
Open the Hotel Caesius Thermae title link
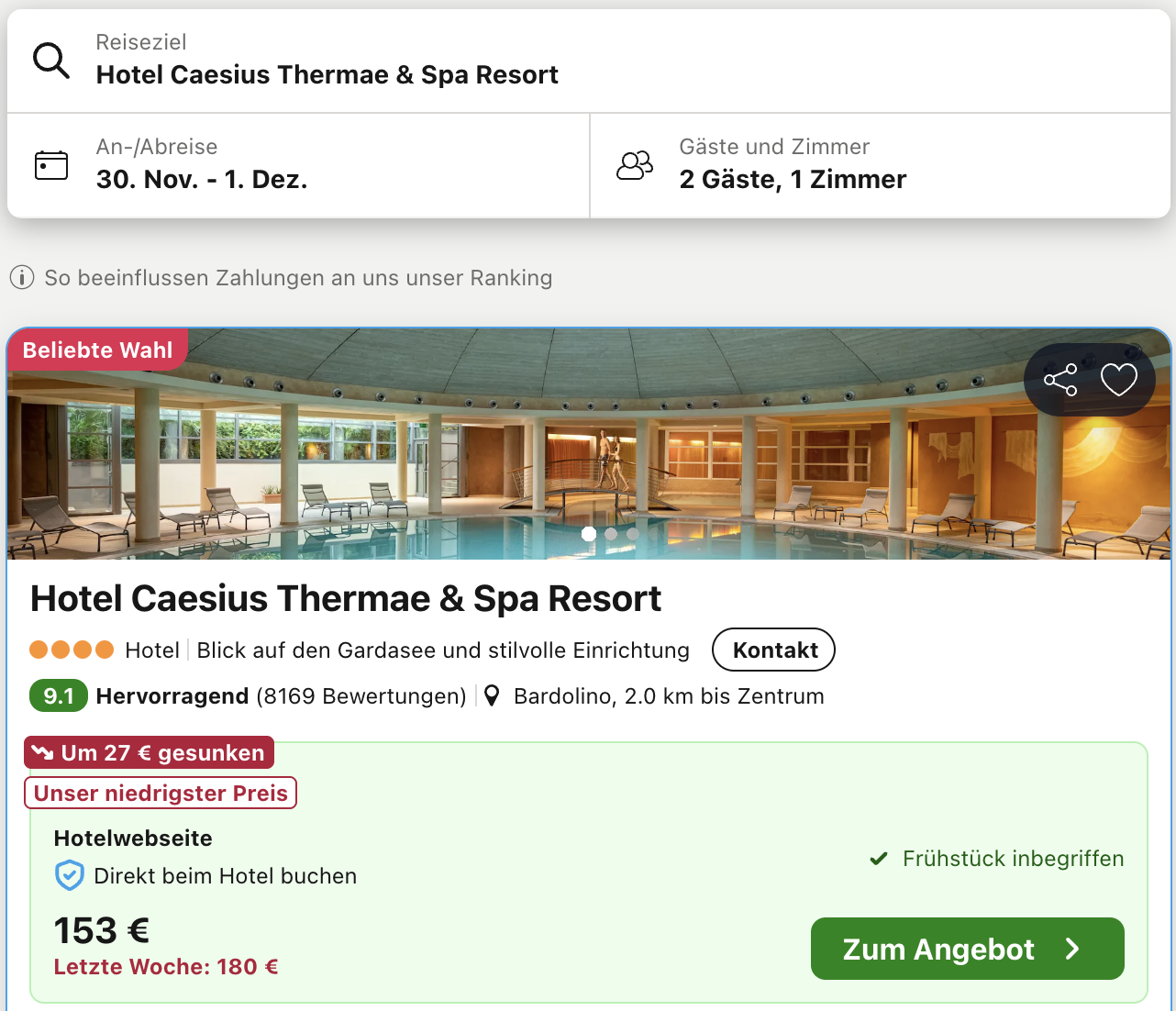click(346, 599)
